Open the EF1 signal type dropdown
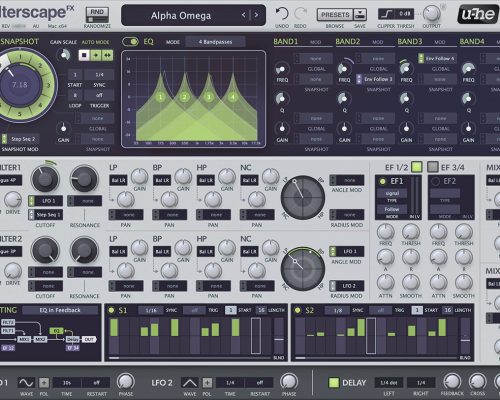 coord(392,193)
